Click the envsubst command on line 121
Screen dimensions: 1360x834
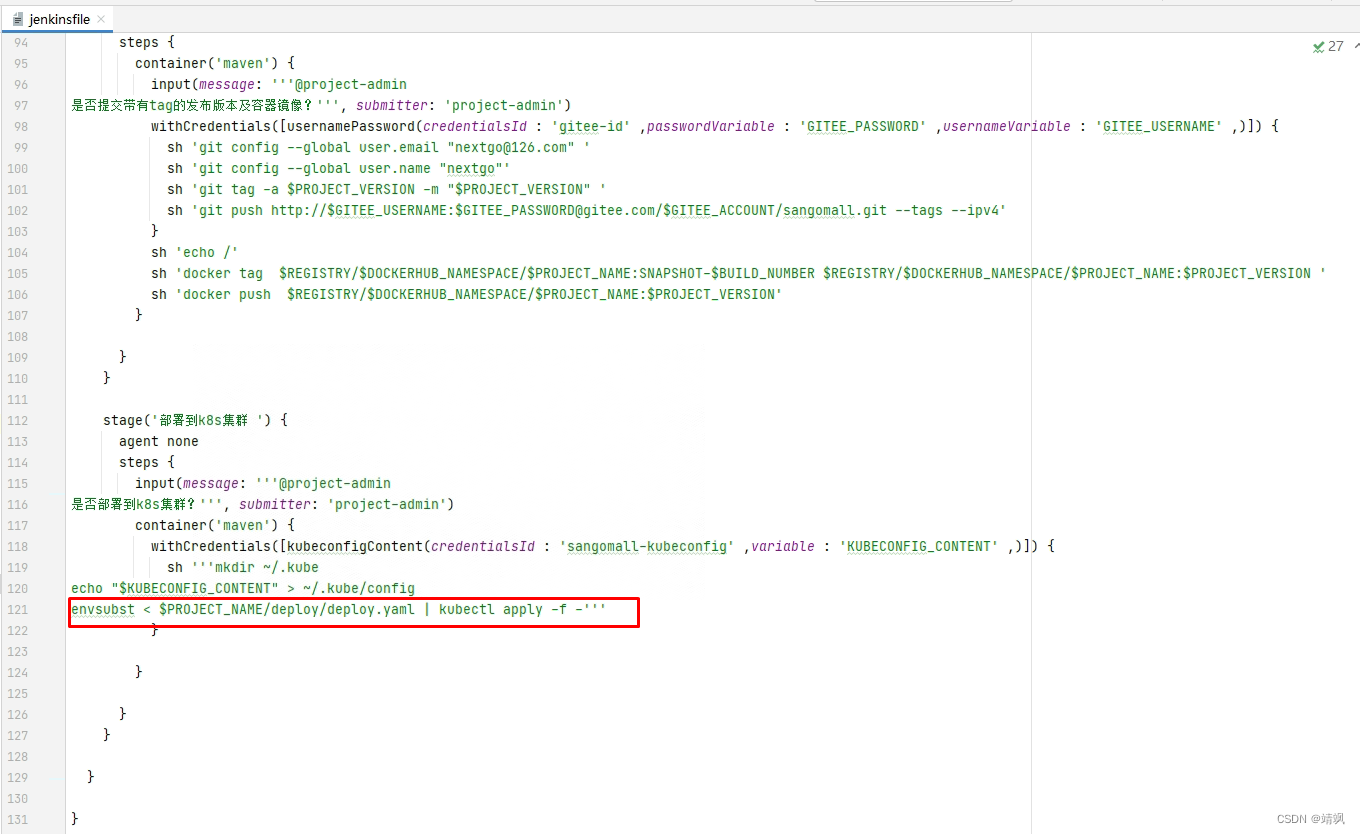pyautogui.click(x=339, y=609)
